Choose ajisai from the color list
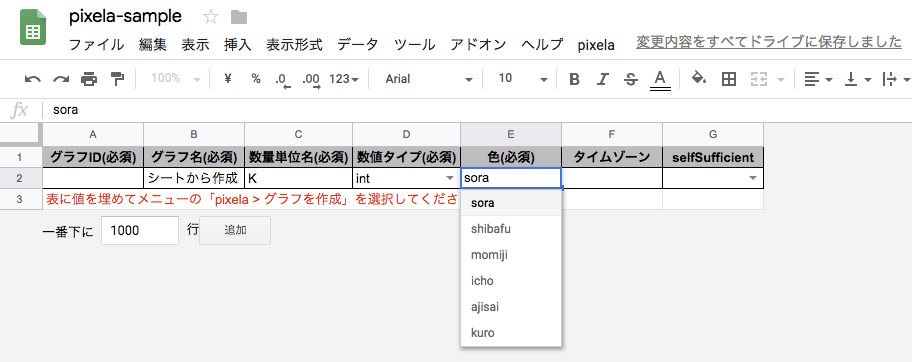Screen dimensions: 912x362 511,307
